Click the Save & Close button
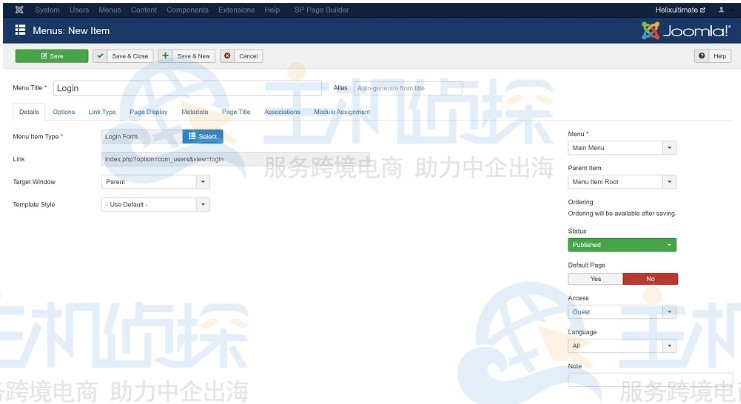741x404 pixels. click(x=123, y=56)
